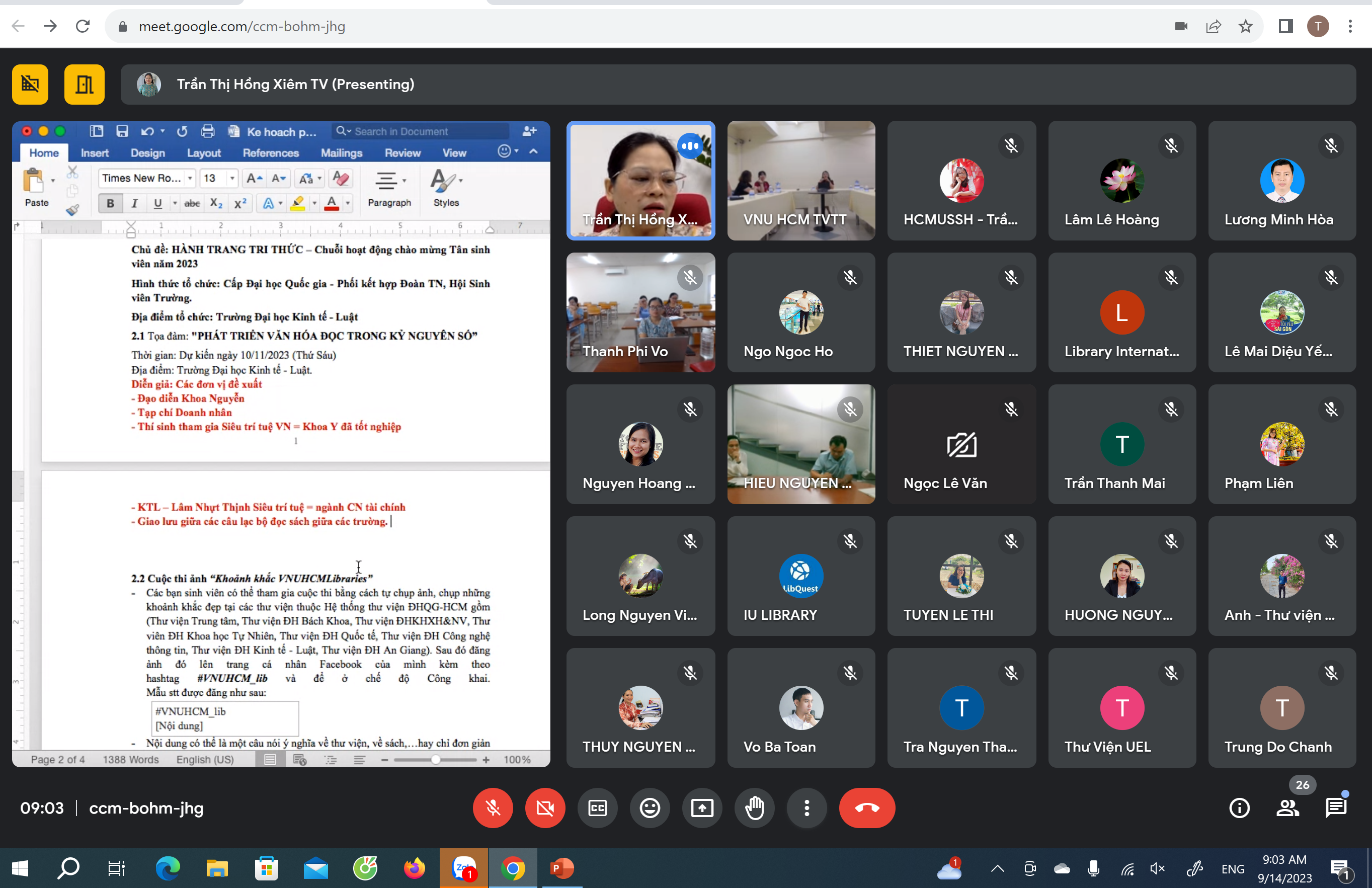Click the Text Effects outlined A icon
The height and width of the screenshot is (888, 1372).
(269, 203)
